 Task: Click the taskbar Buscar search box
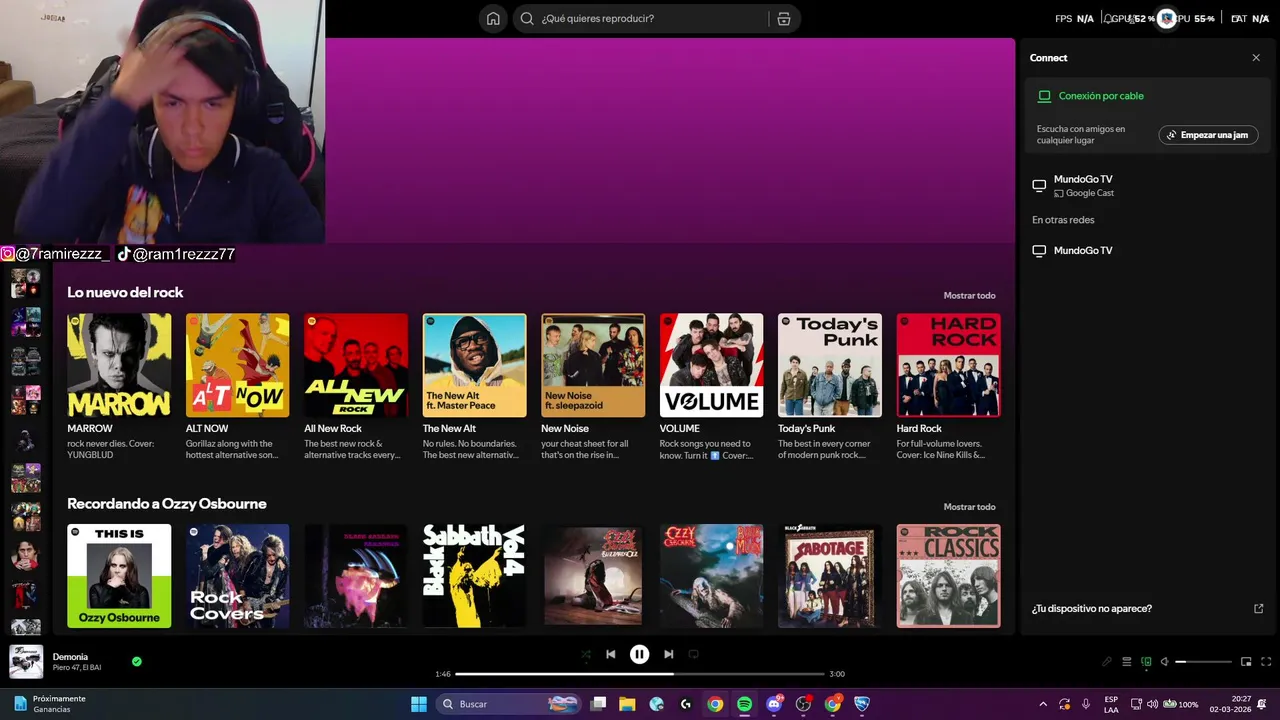pos(510,704)
